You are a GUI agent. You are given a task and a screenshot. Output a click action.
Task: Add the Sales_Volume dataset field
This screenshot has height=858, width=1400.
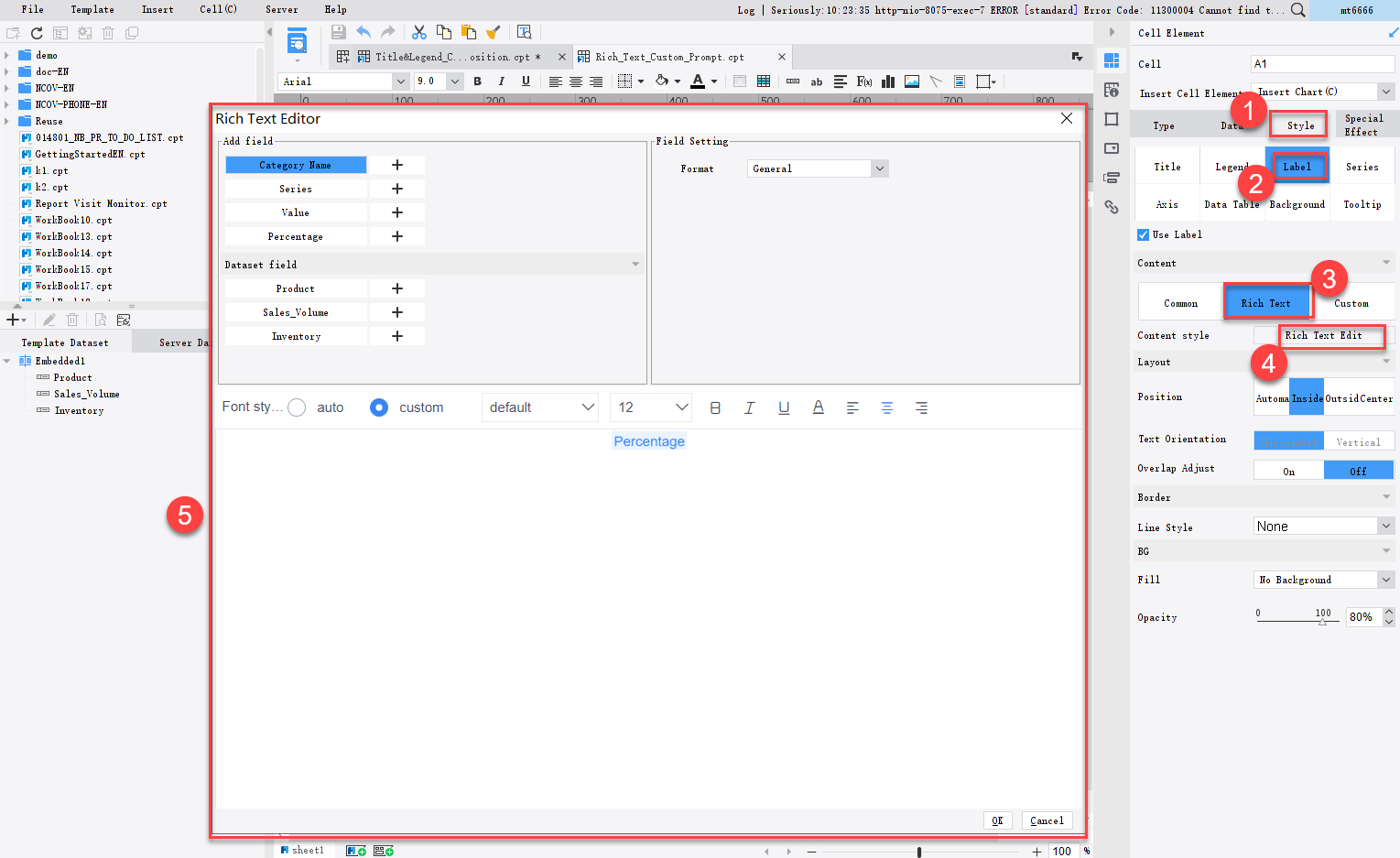[x=397, y=312]
